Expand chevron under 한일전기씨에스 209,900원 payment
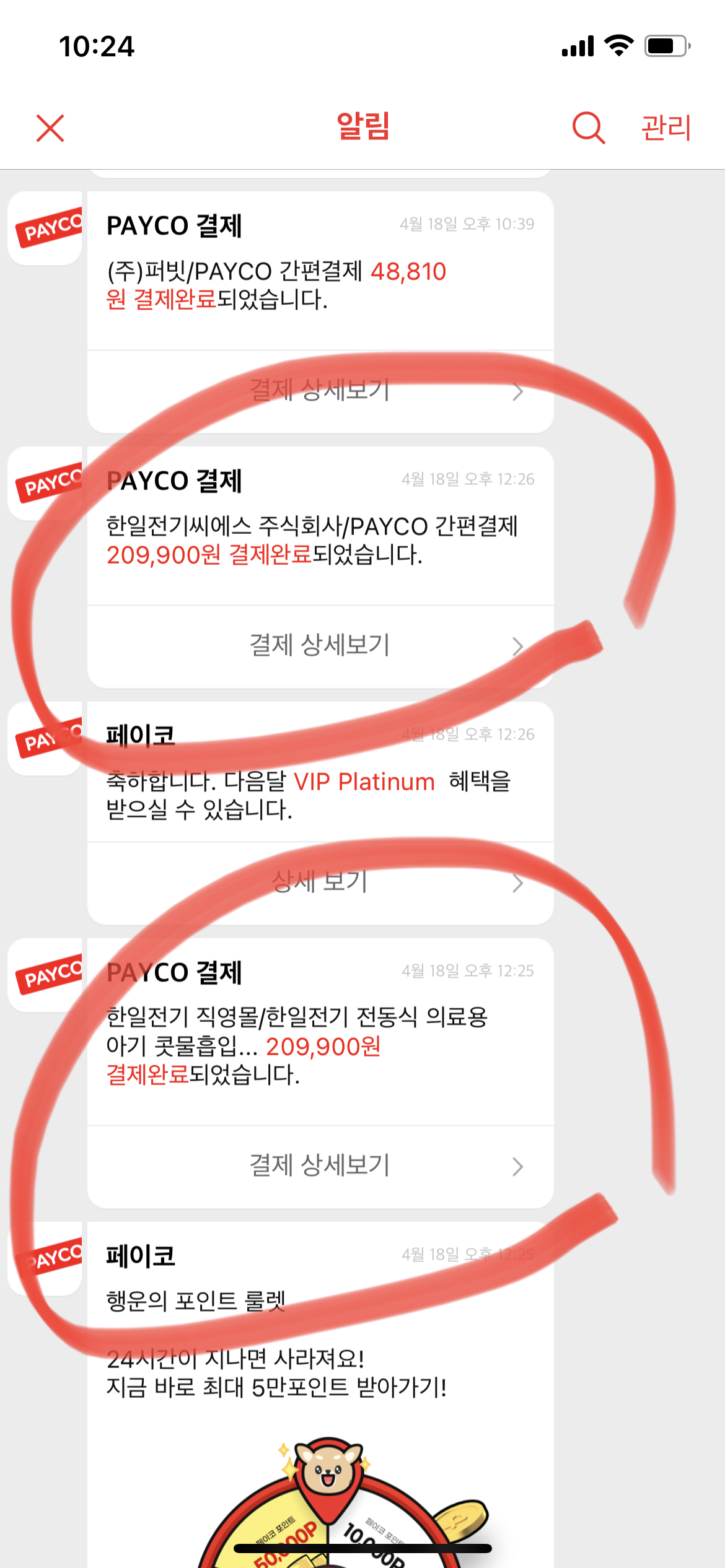 518,647
